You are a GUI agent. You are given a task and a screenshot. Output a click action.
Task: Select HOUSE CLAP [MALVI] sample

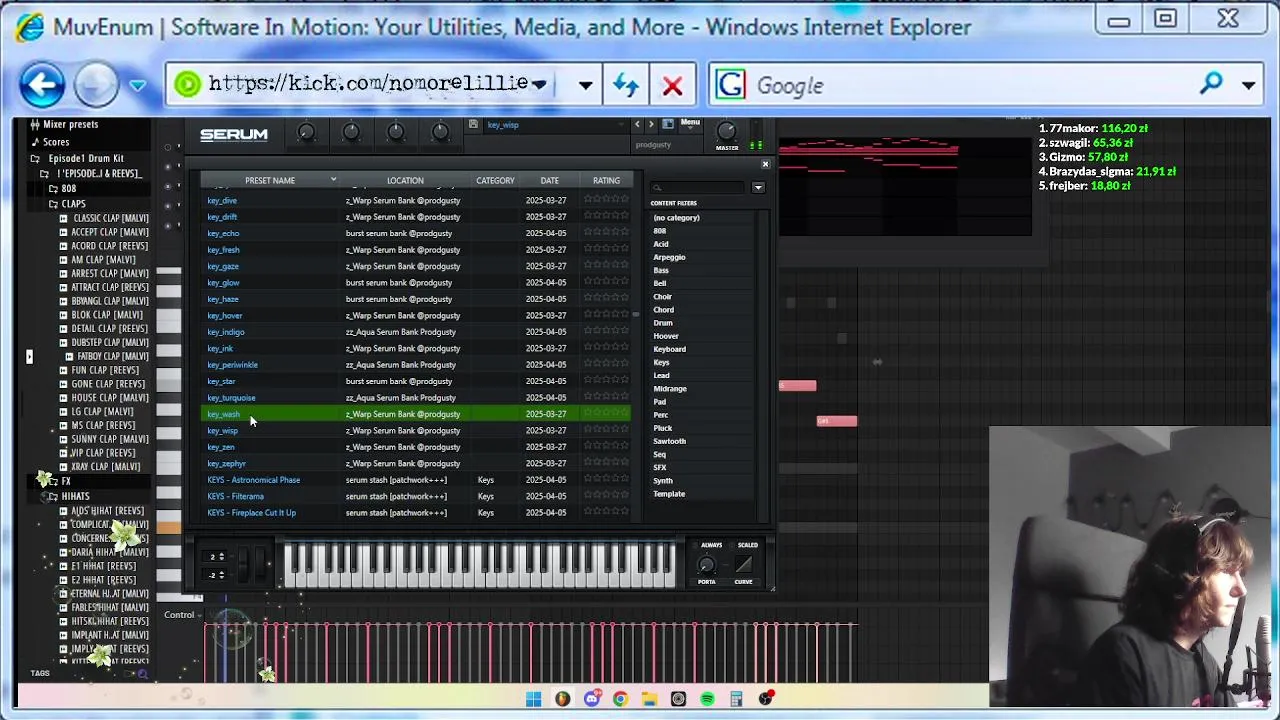(x=110, y=398)
